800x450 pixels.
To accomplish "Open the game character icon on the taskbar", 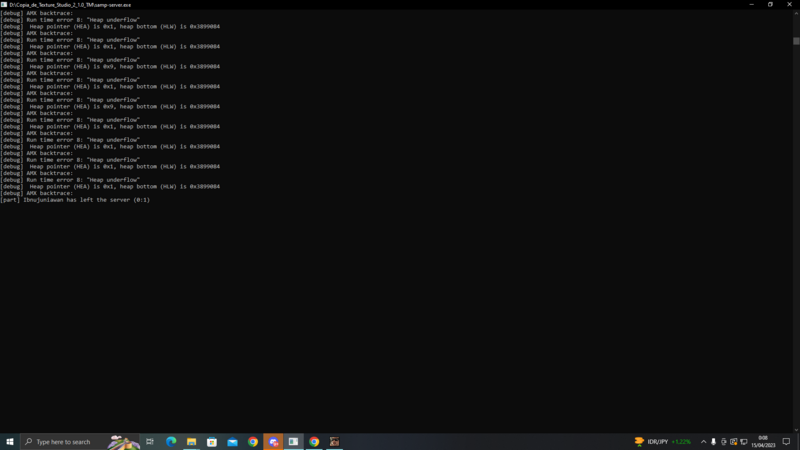I will pos(334,442).
